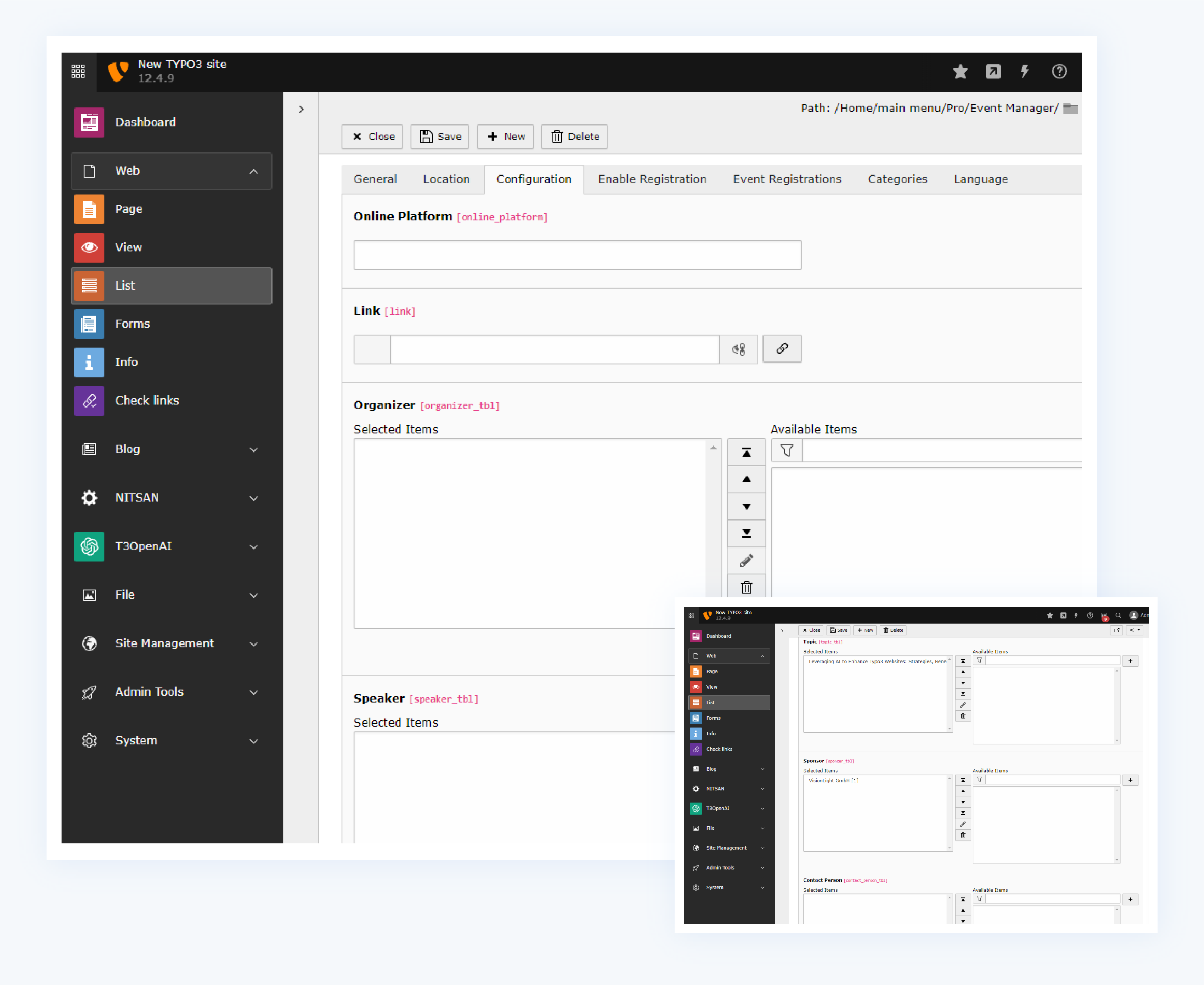This screenshot has height=985, width=1204.
Task: Open the flush cache lightning icon
Action: 1025,72
